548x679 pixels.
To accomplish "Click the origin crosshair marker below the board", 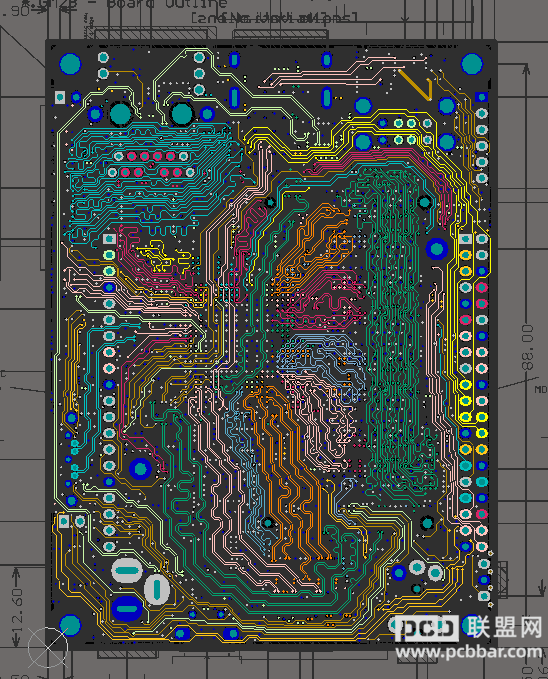I will tap(48, 647).
